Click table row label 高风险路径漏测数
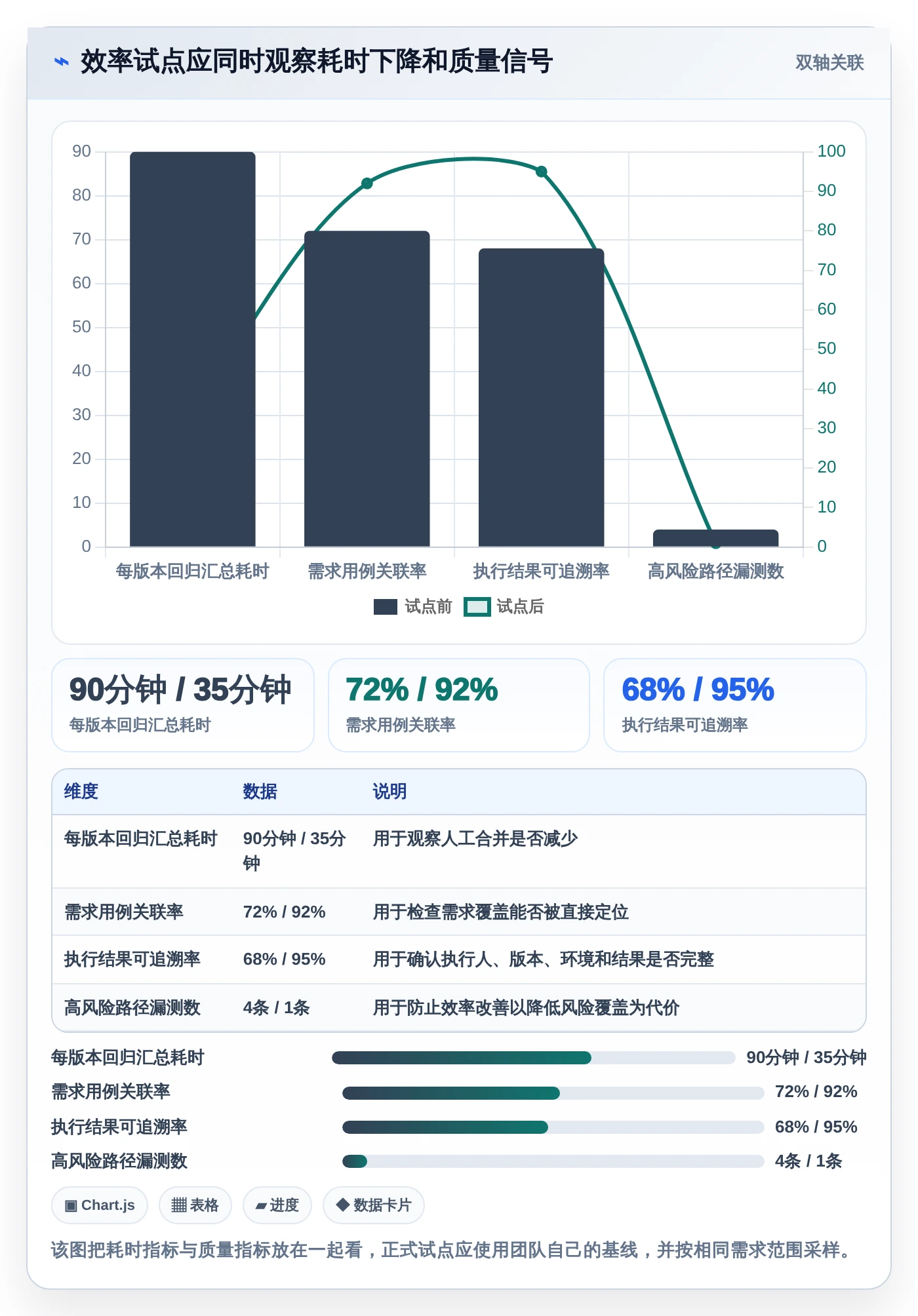The width and height of the screenshot is (918, 1316). [x=132, y=1008]
